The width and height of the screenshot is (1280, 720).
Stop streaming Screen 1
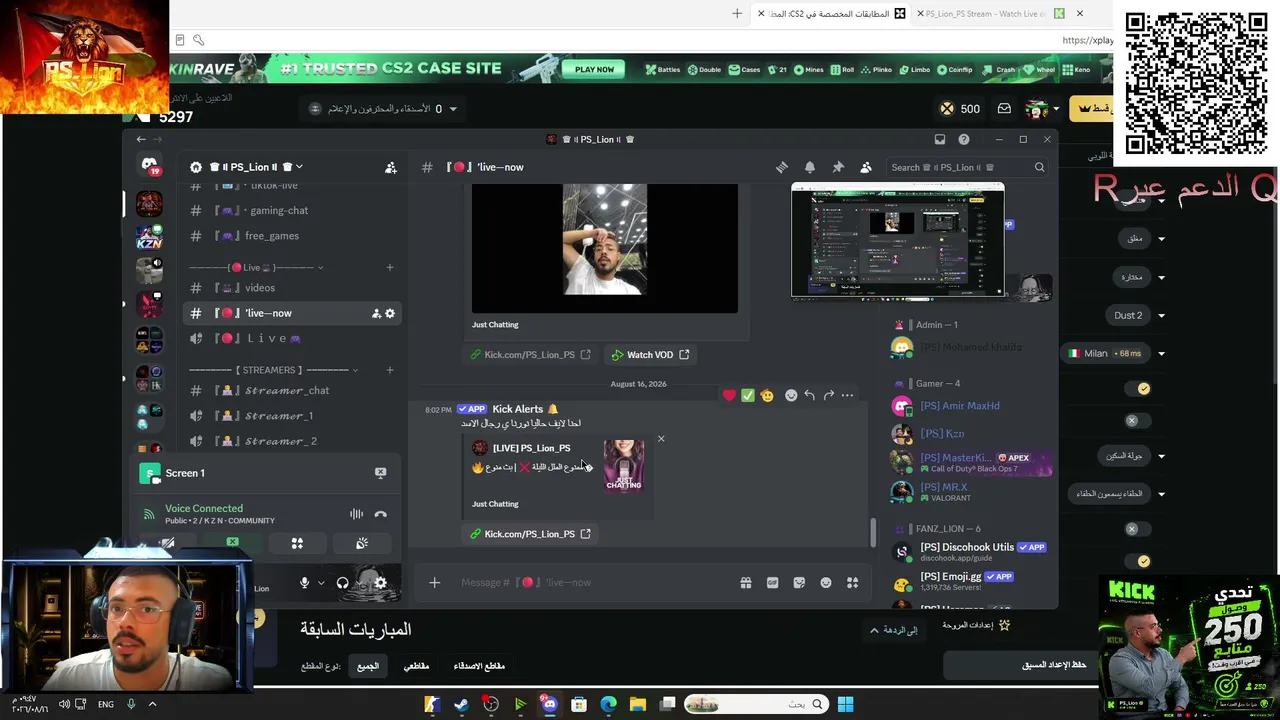coord(381,473)
